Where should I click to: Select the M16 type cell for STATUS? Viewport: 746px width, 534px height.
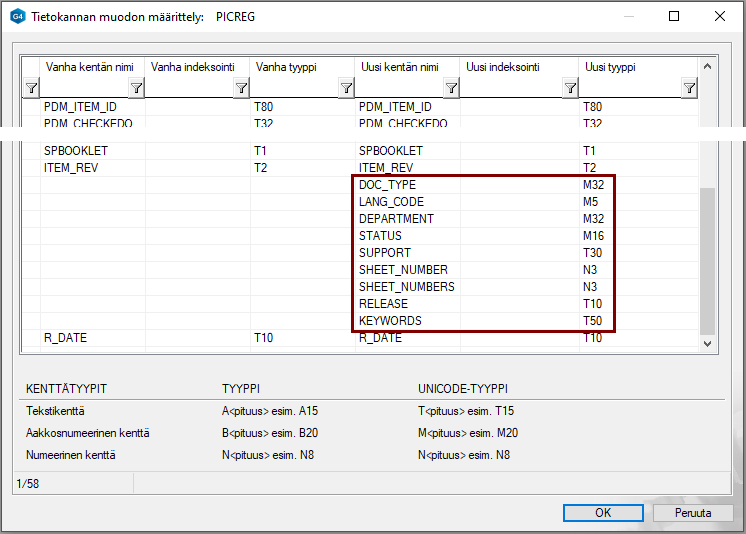[x=593, y=236]
